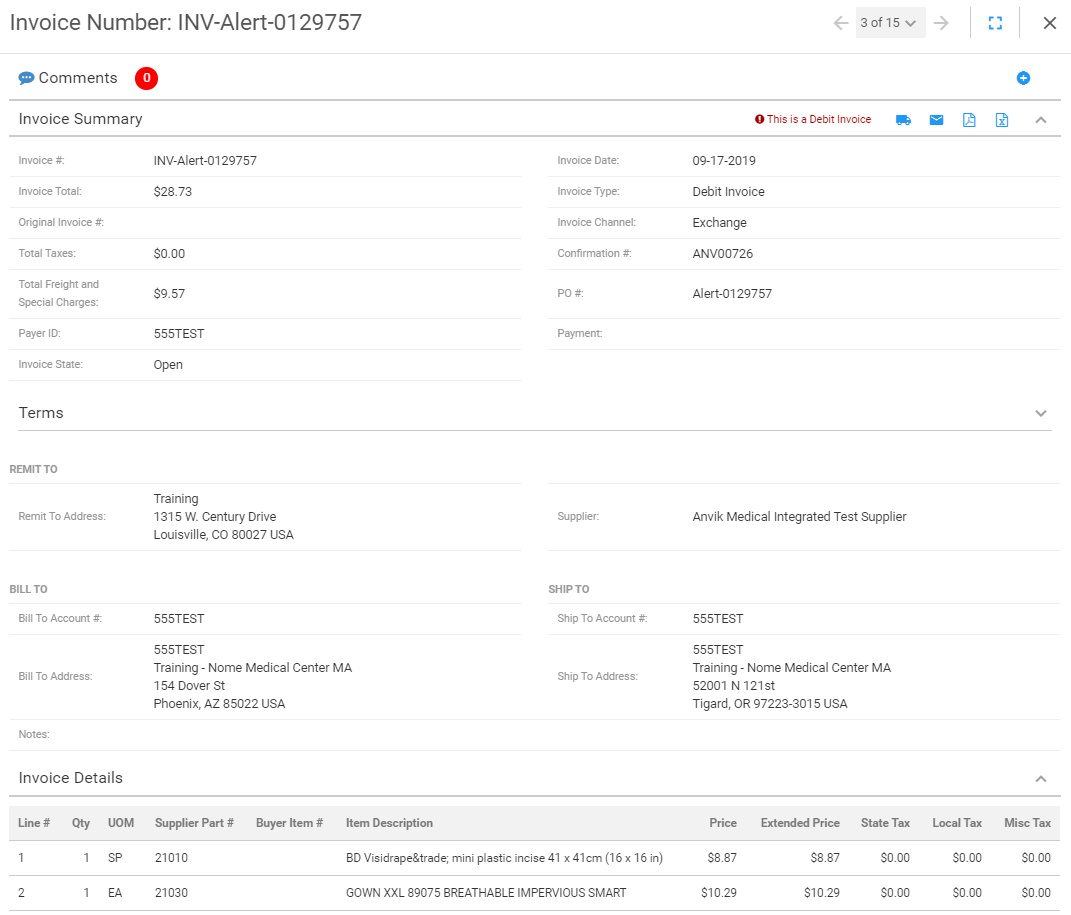Select the red Comments count badge
Screen dimensions: 1071x915
pyautogui.click(x=146, y=77)
